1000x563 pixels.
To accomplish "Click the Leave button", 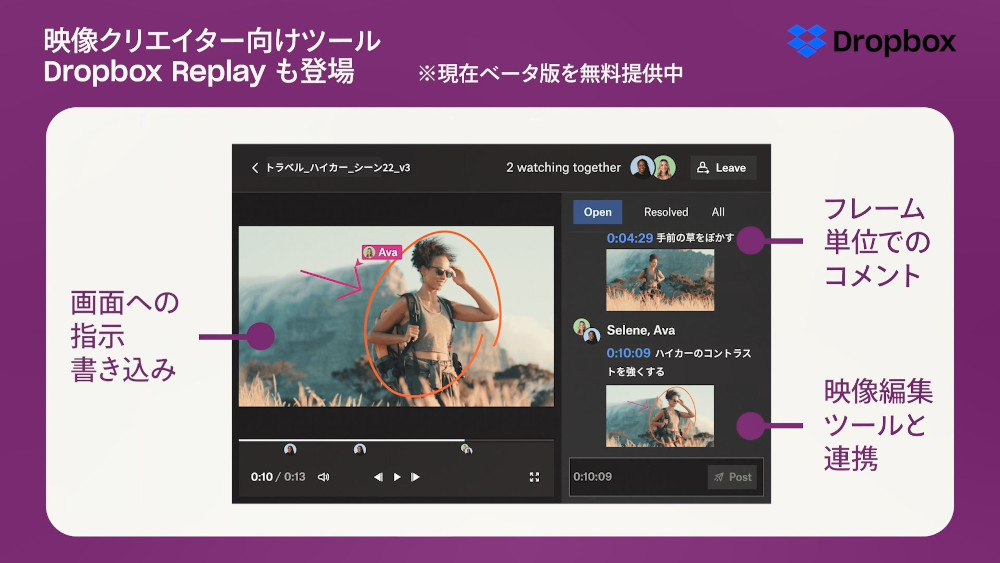I will point(723,168).
